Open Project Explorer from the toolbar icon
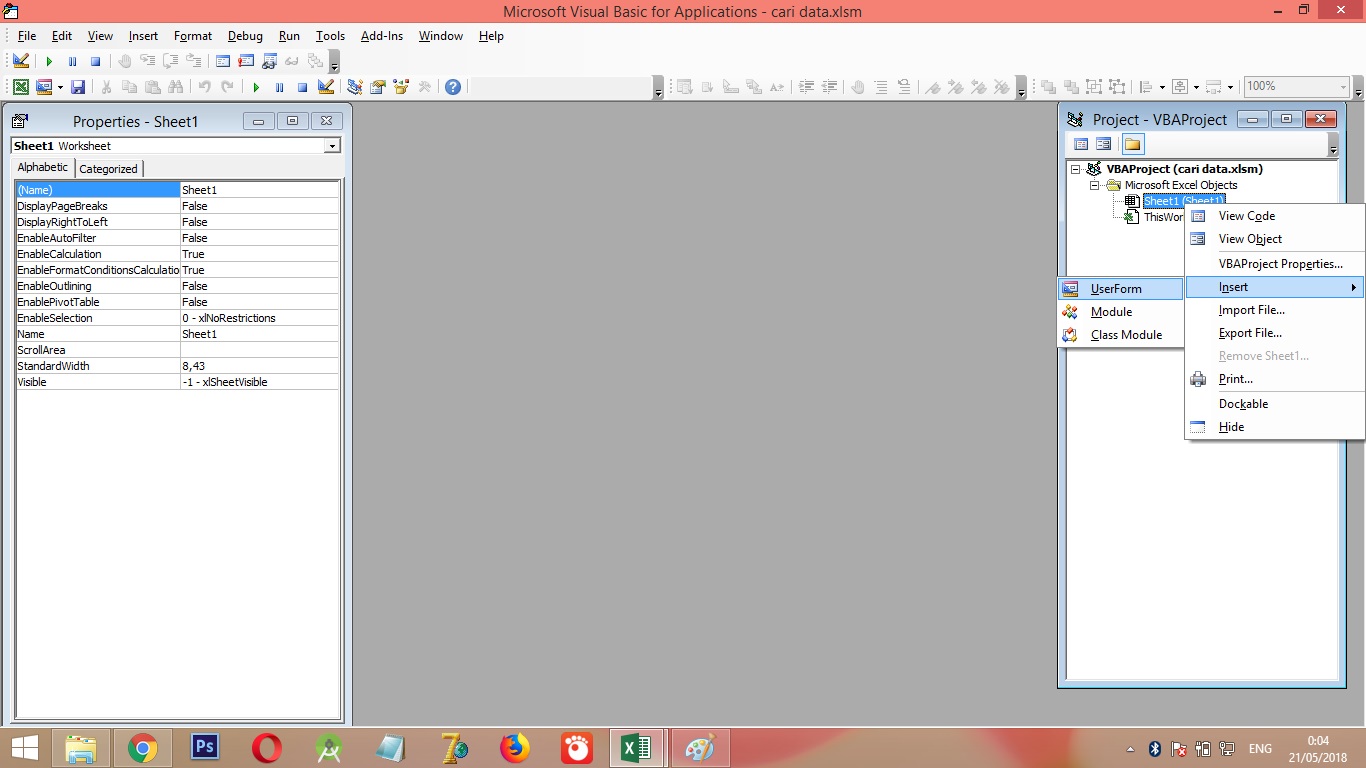The width and height of the screenshot is (1366, 768). pyautogui.click(x=354, y=87)
